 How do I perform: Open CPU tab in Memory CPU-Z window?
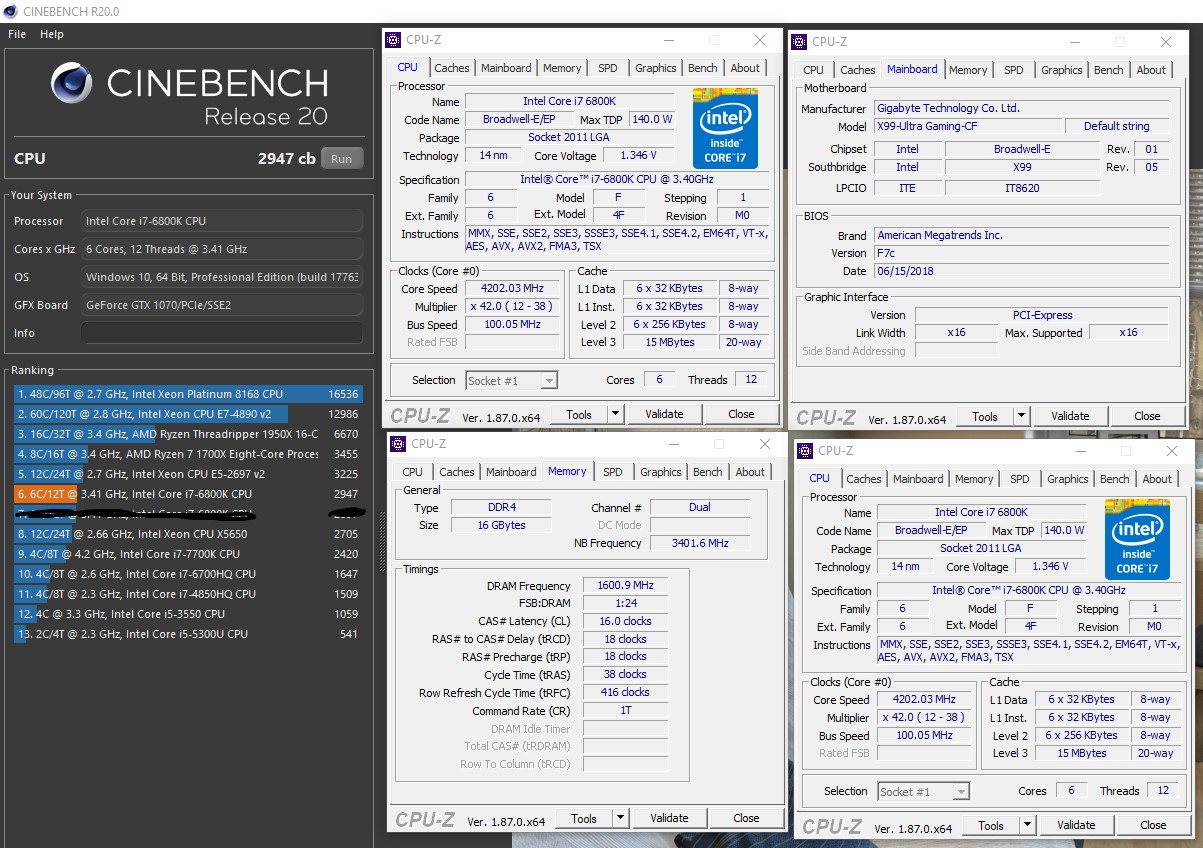point(412,472)
